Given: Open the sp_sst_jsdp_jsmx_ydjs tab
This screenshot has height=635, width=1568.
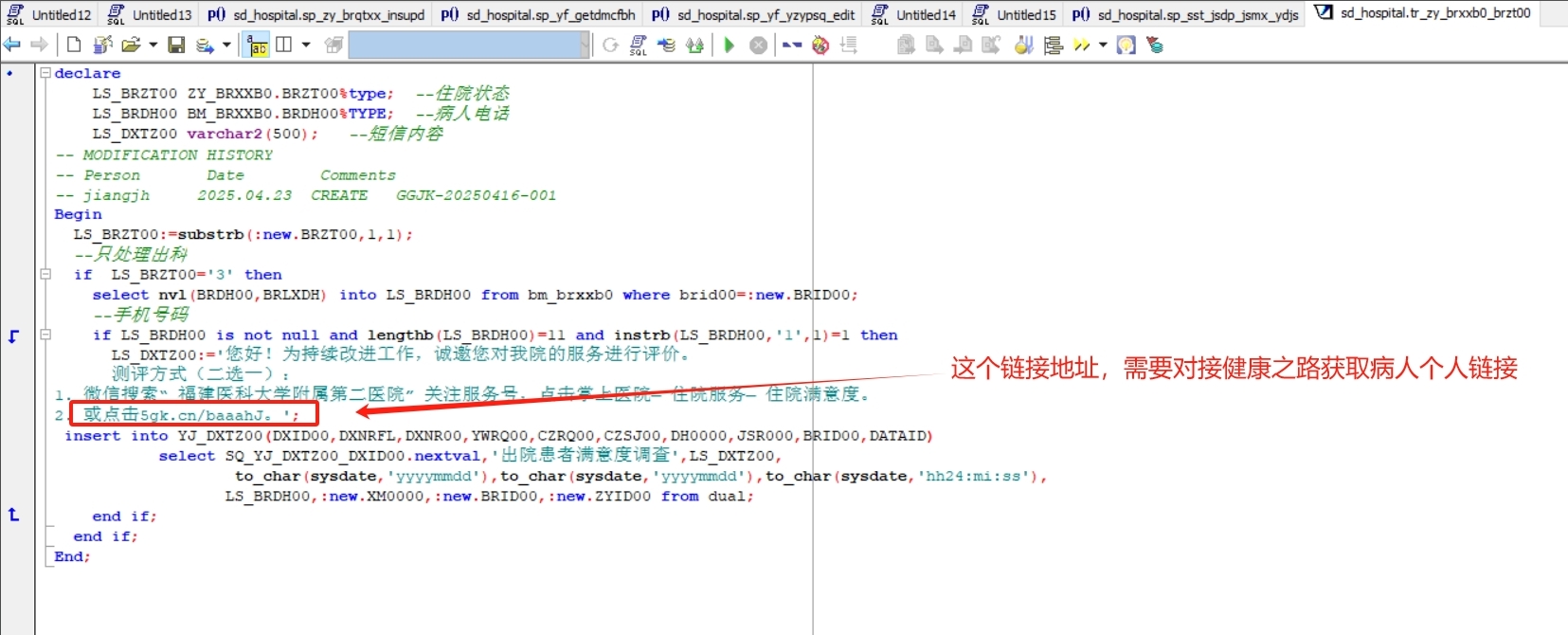Looking at the screenshot, I should 1186,14.
